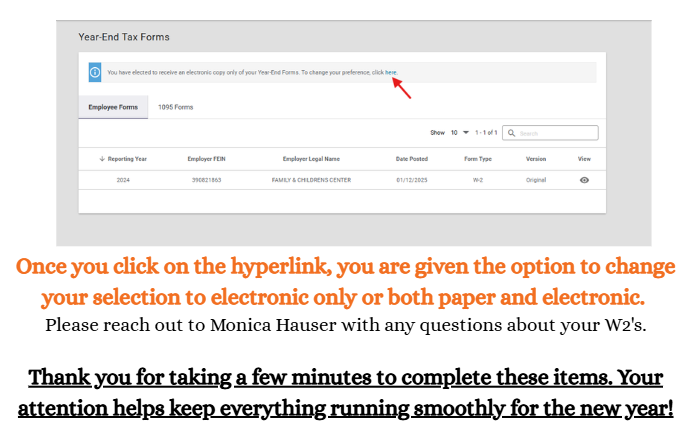The image size is (691, 438).
Task: Select the 2024 reporting year cell
Action: coord(123,180)
